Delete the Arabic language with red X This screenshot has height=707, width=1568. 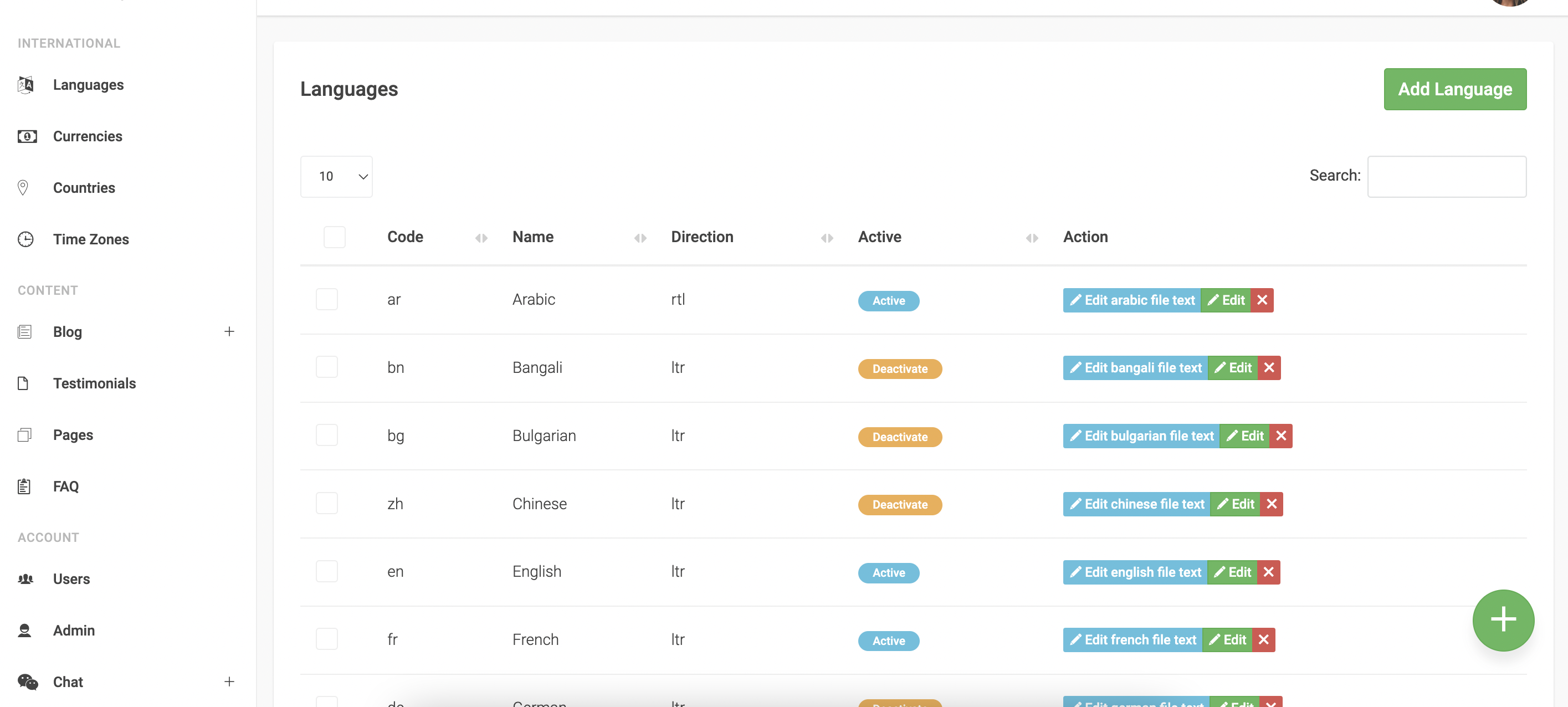tap(1262, 300)
